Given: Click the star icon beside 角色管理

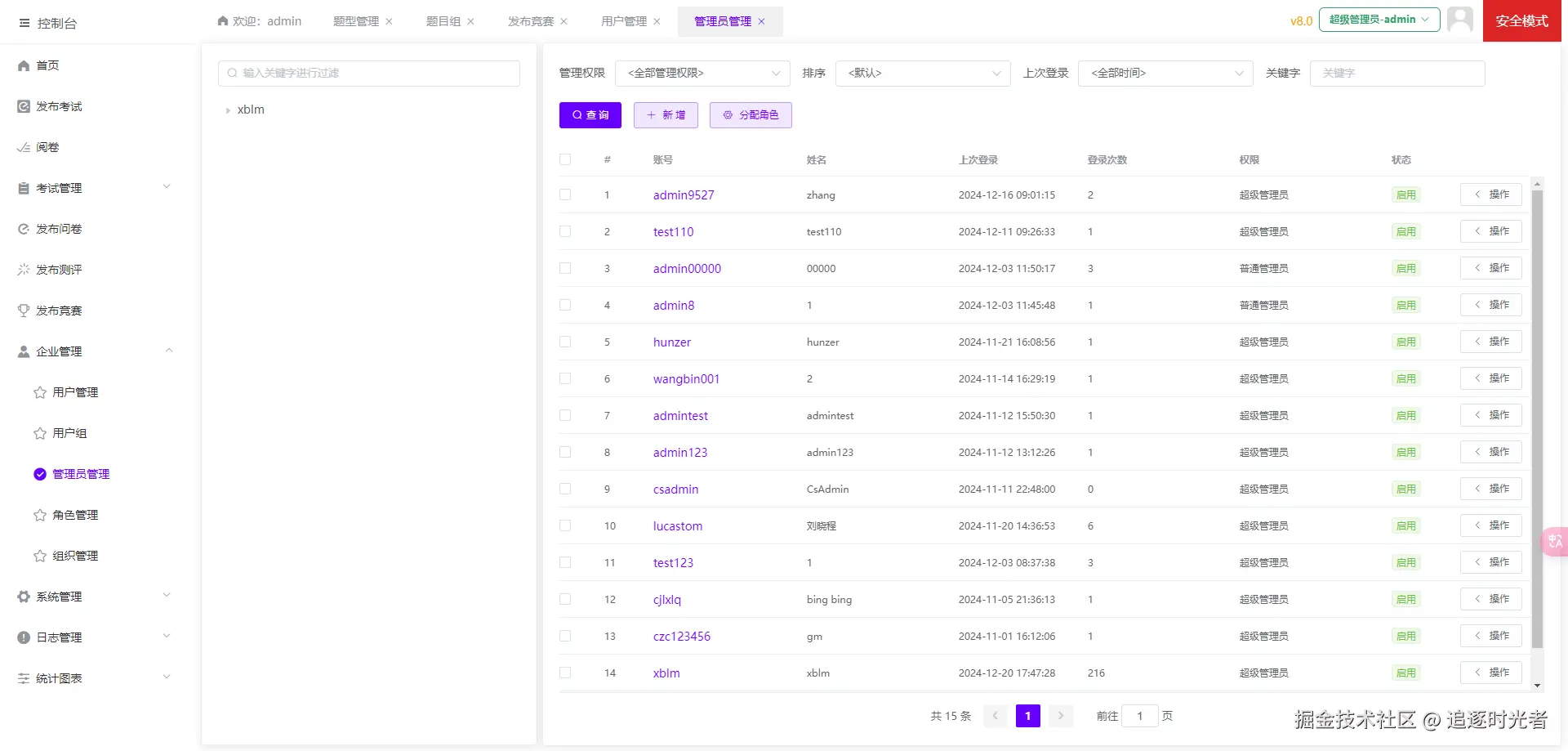Looking at the screenshot, I should 40,515.
